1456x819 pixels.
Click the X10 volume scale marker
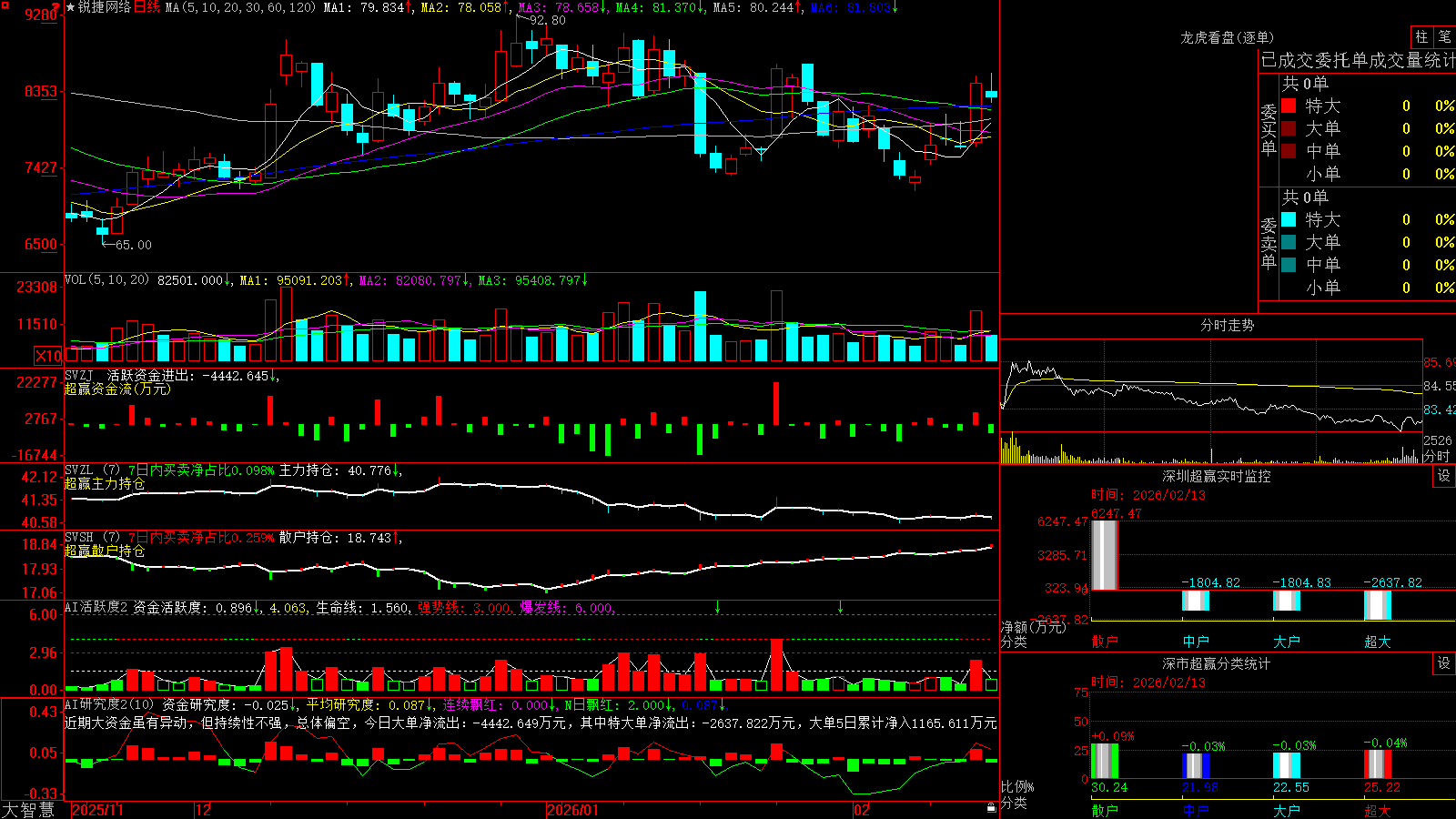tap(48, 356)
